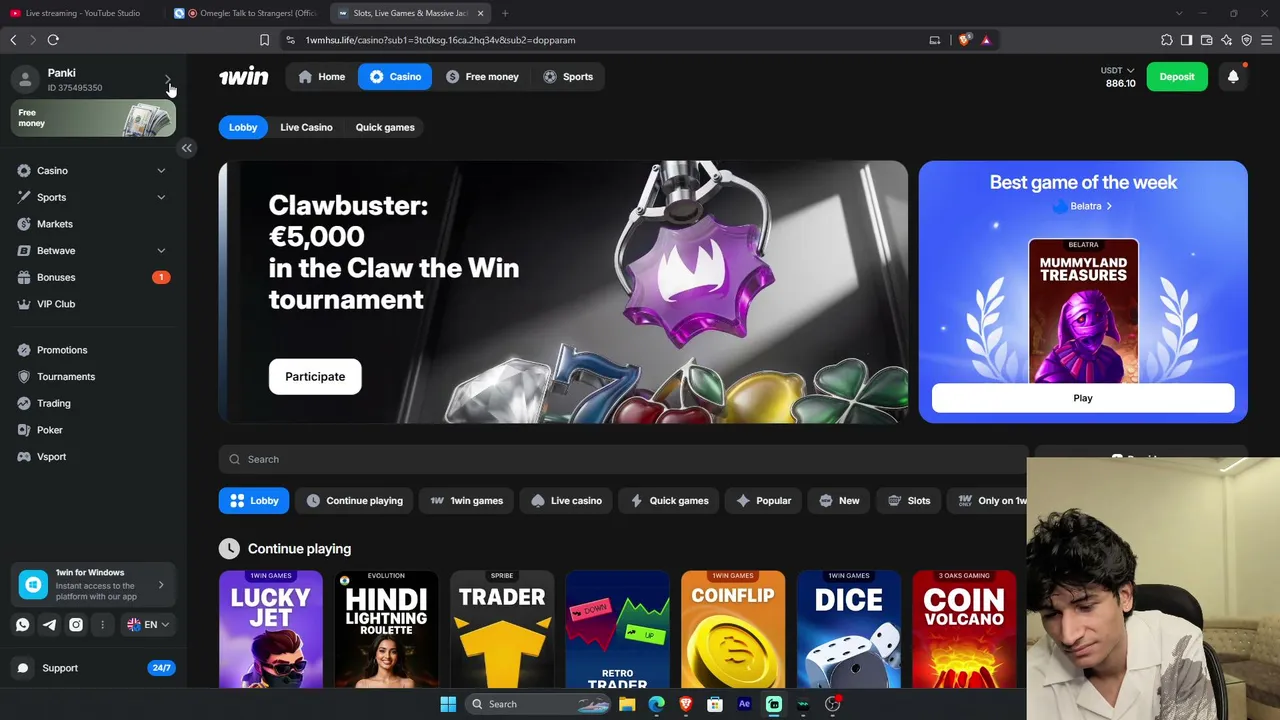Click the 1win logo

(x=243, y=77)
